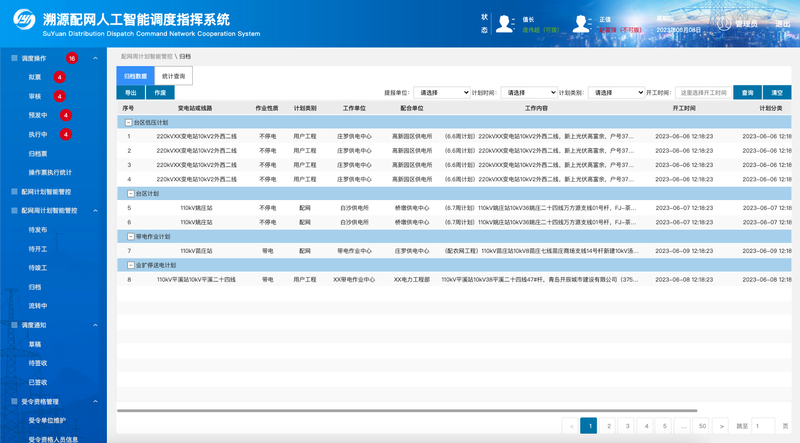The height and width of the screenshot is (443, 800).
Task: Open 流转中 in the sidebar
Action: pos(38,306)
